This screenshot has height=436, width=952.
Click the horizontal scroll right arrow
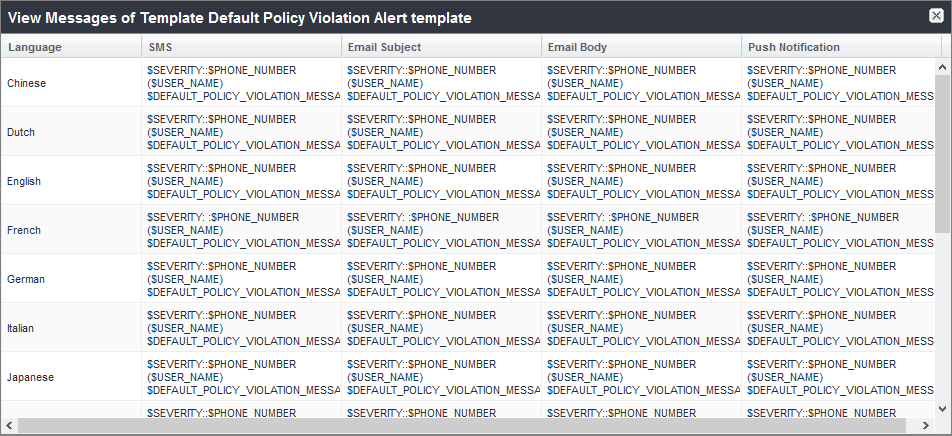[x=928, y=426]
